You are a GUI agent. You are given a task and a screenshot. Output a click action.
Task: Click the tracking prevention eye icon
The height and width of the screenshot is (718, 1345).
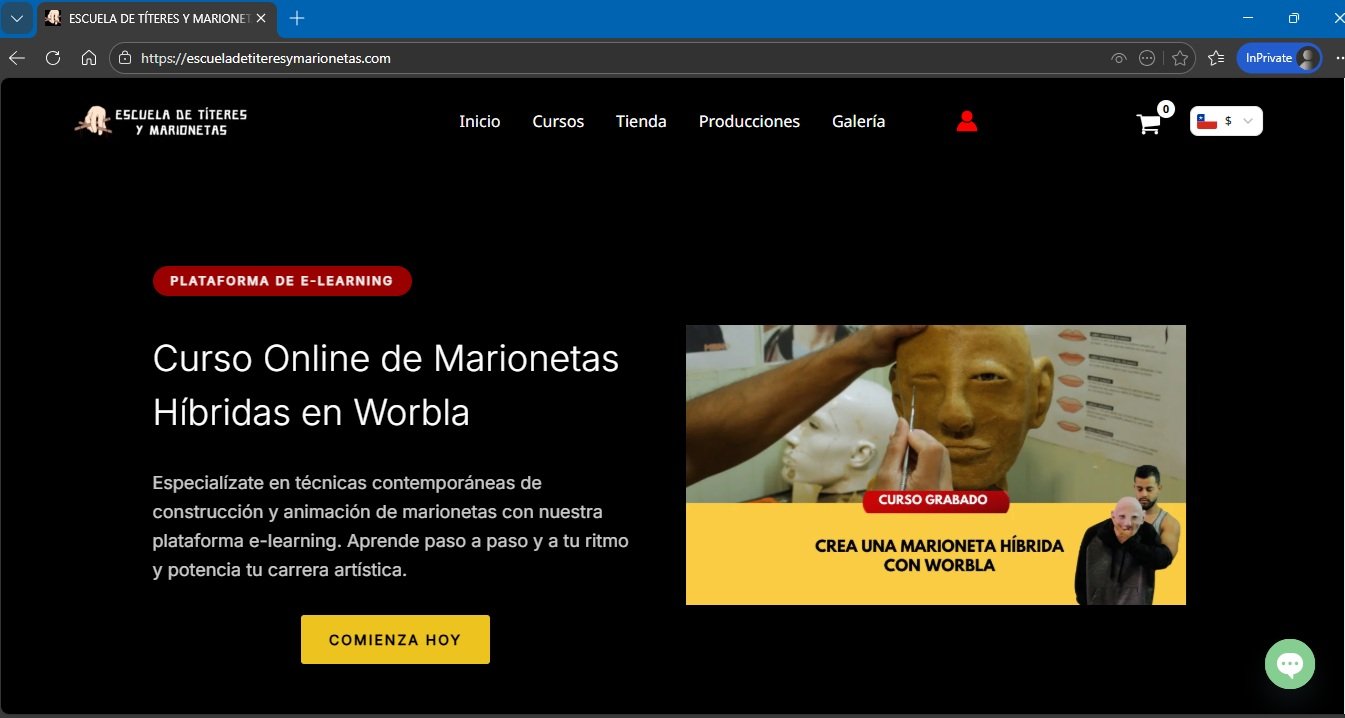click(1119, 58)
